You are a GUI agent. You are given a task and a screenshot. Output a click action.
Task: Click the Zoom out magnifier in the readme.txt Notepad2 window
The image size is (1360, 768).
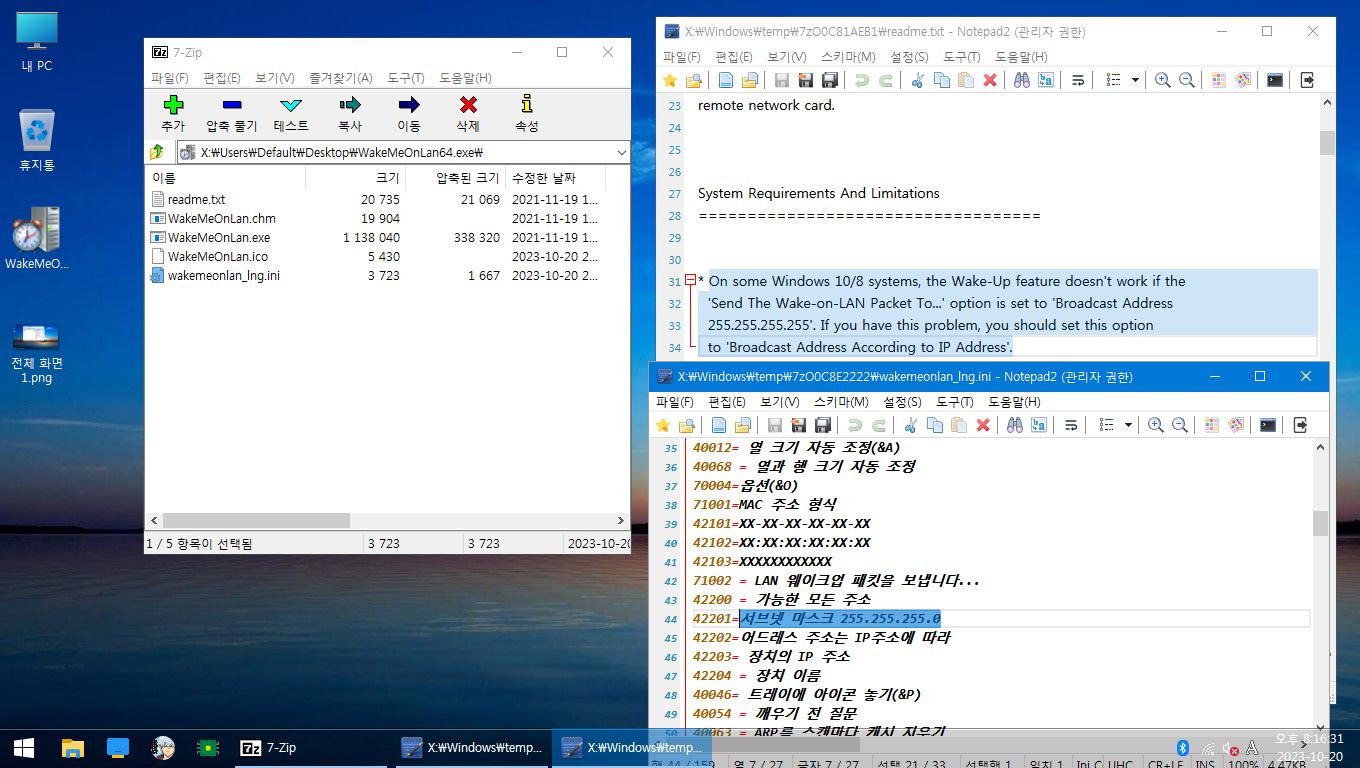[1186, 80]
